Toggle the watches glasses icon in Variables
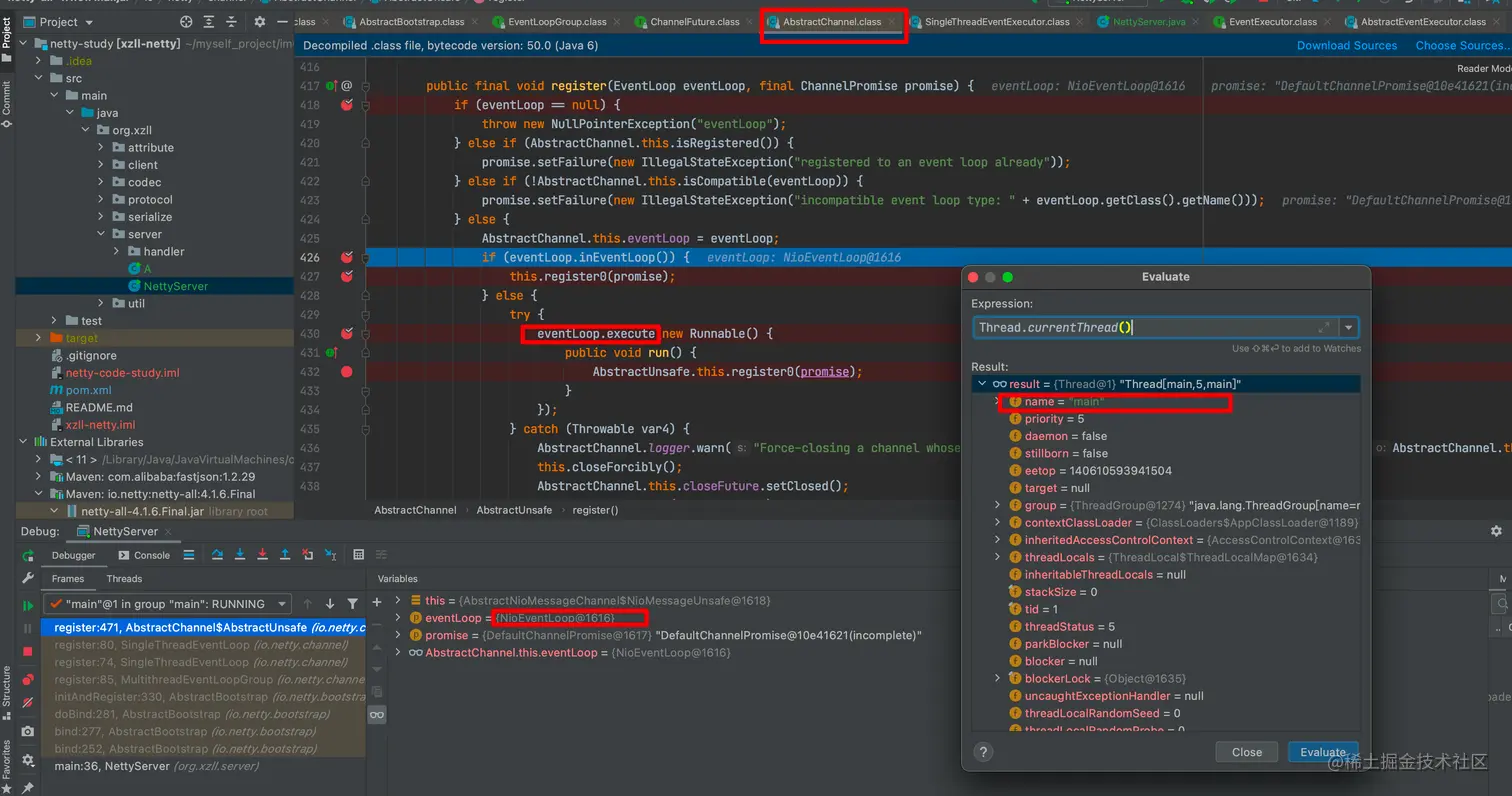Screen dimensions: 1512x796 tap(377, 715)
